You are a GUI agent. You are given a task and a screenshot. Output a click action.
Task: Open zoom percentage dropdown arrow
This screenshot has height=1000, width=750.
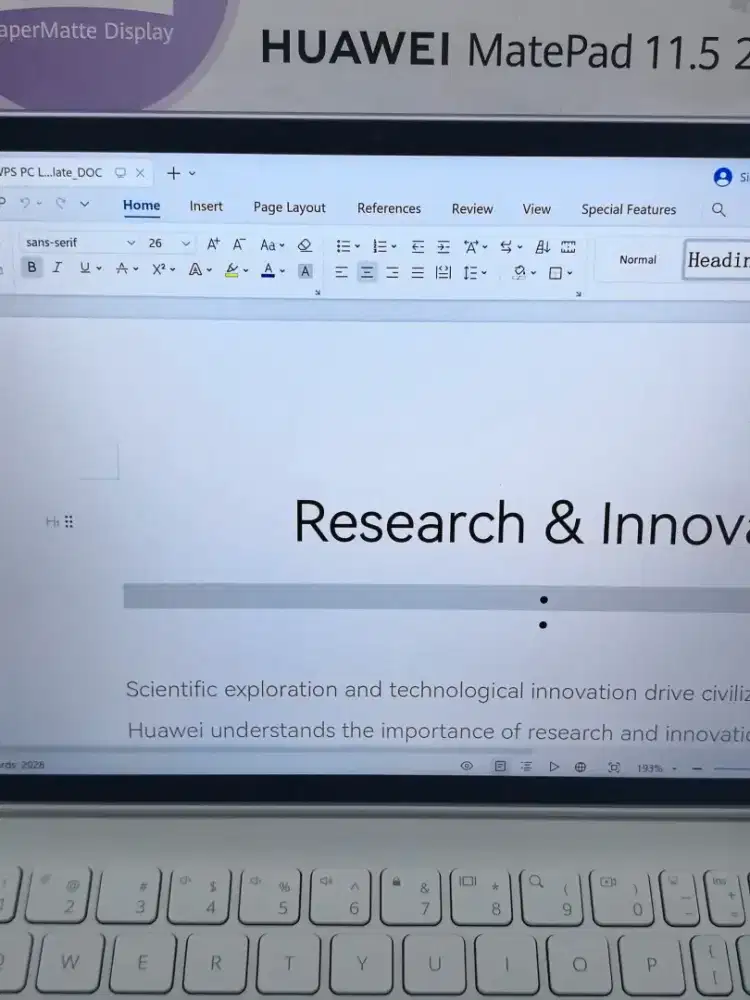674,769
